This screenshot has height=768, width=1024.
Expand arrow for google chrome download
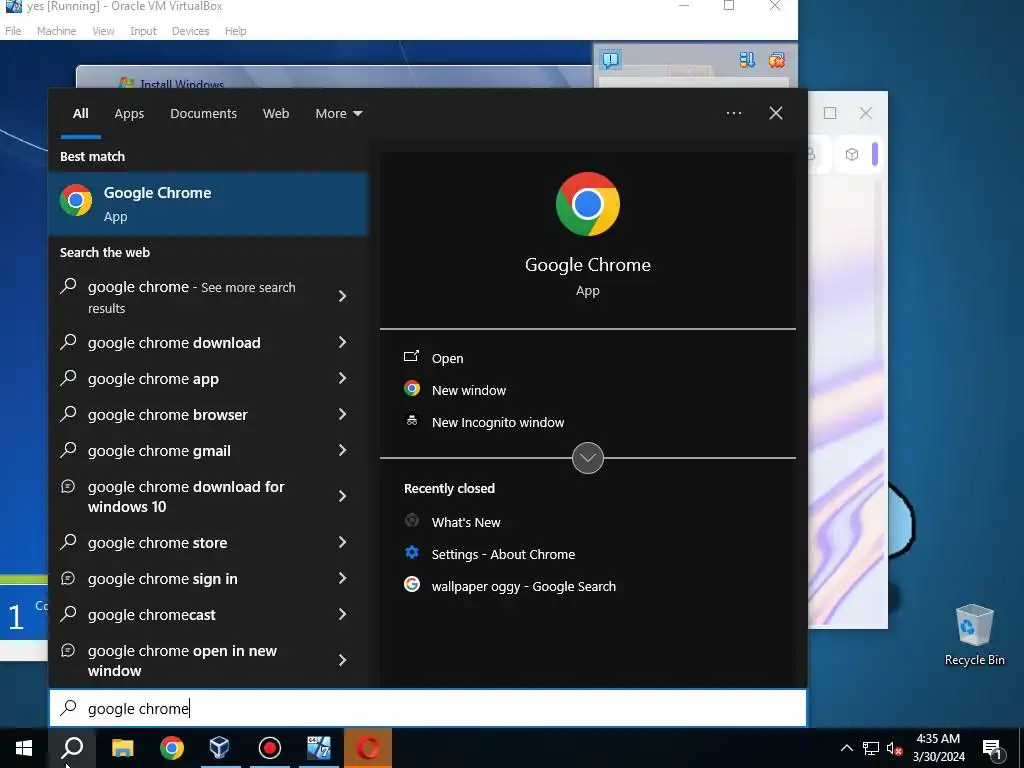pyautogui.click(x=342, y=342)
